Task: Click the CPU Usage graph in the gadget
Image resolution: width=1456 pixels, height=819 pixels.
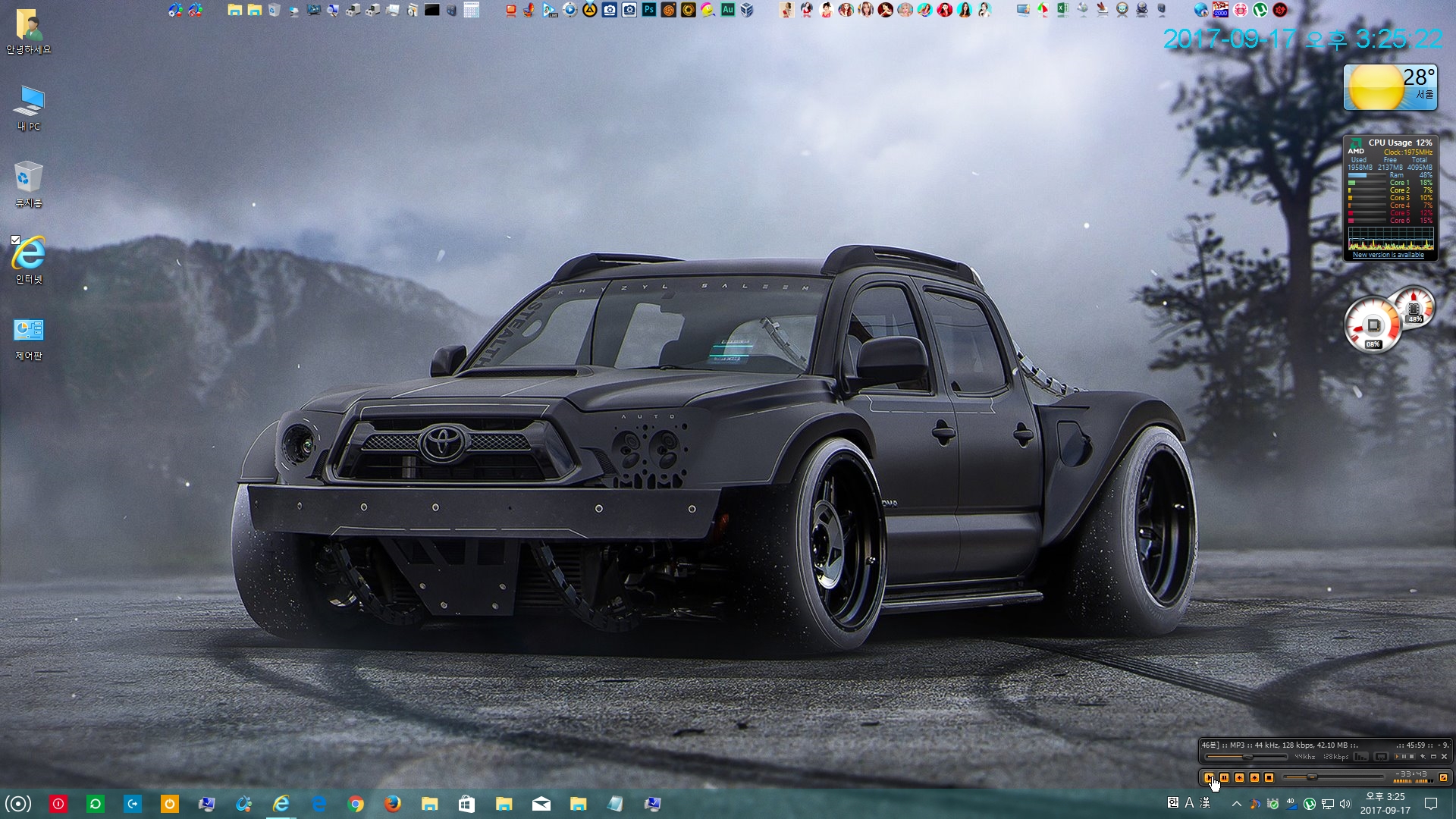Action: click(x=1391, y=238)
